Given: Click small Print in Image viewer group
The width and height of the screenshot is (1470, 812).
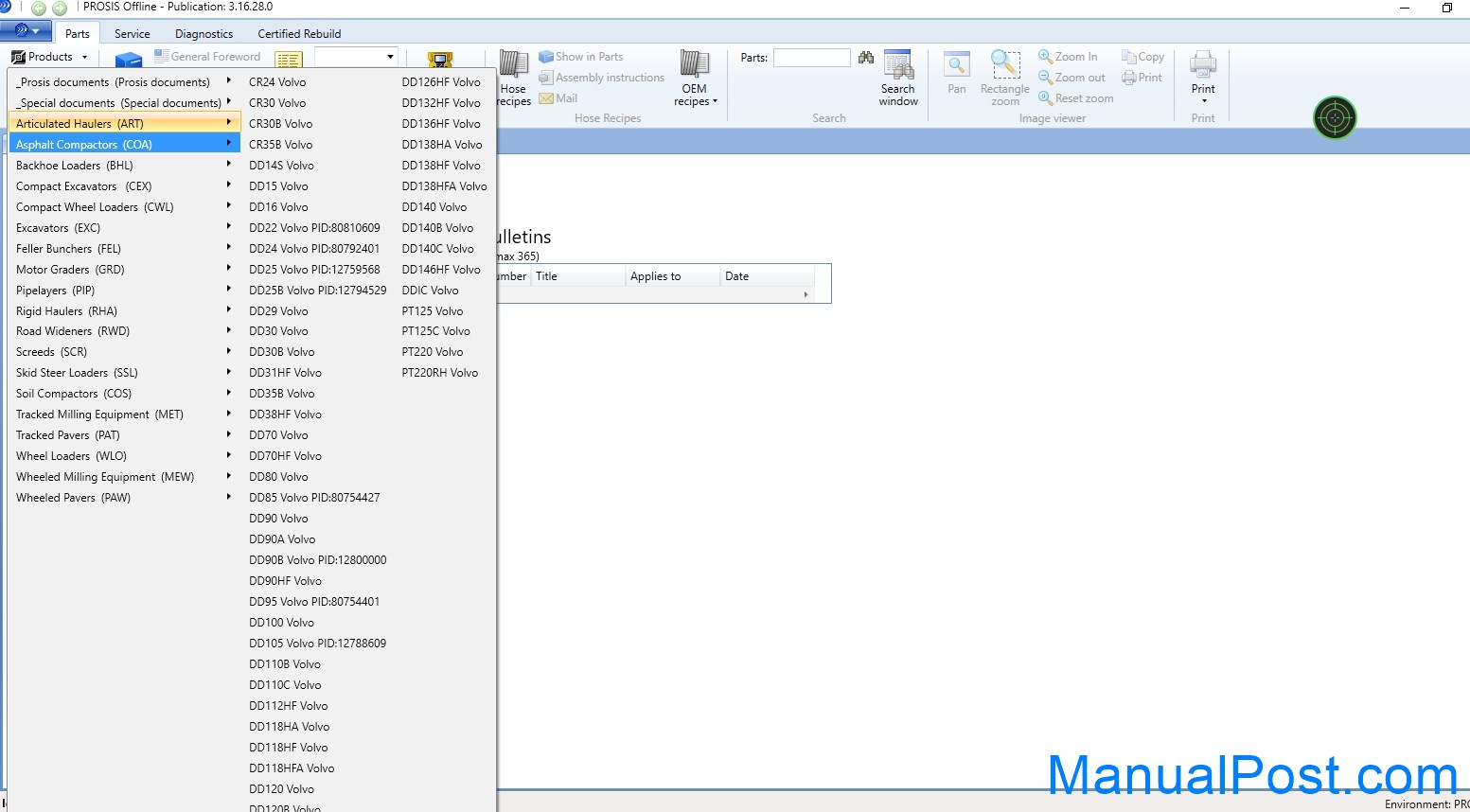Looking at the screenshot, I should point(1142,78).
